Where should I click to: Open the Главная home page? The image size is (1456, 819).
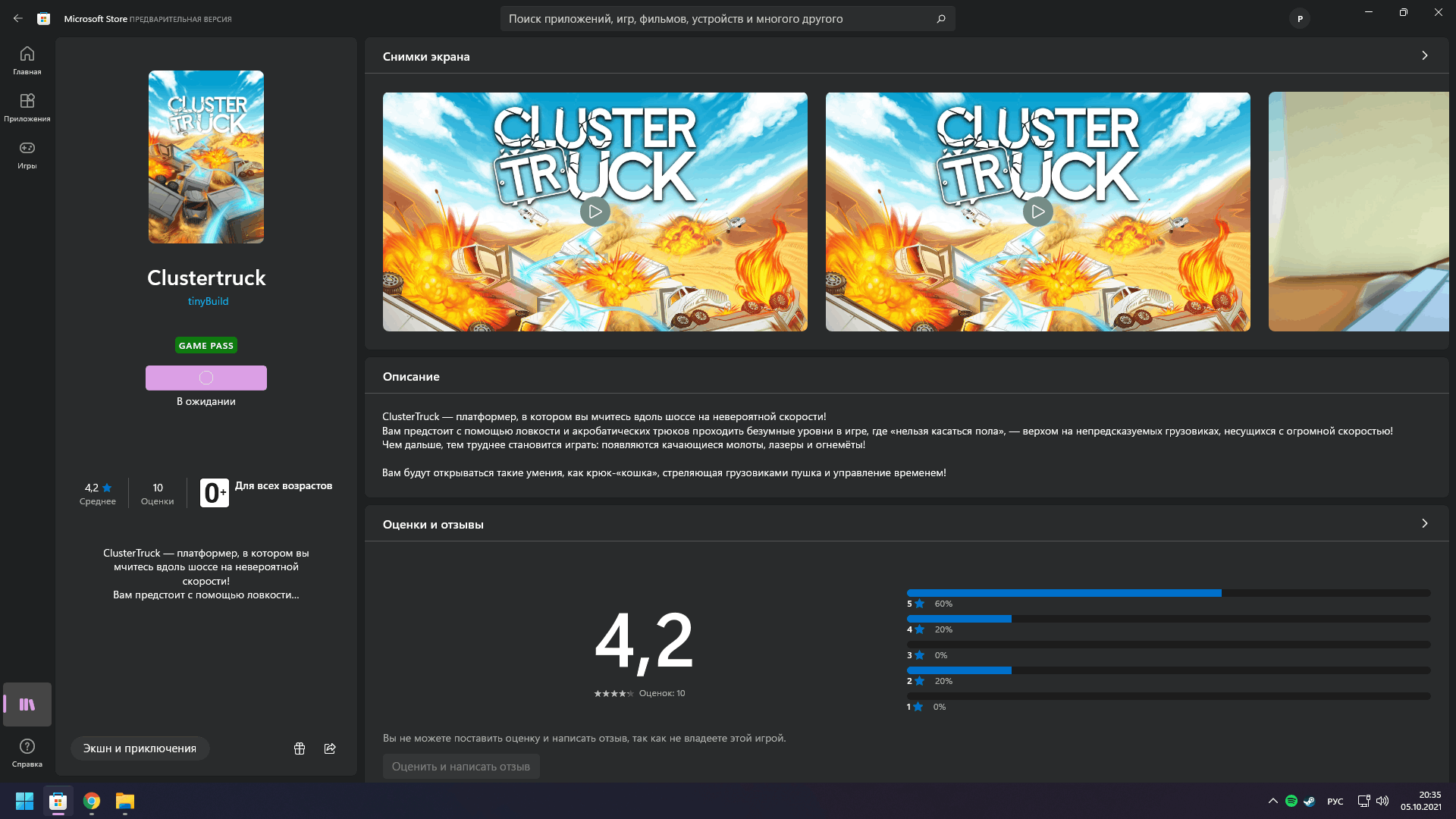[x=27, y=61]
